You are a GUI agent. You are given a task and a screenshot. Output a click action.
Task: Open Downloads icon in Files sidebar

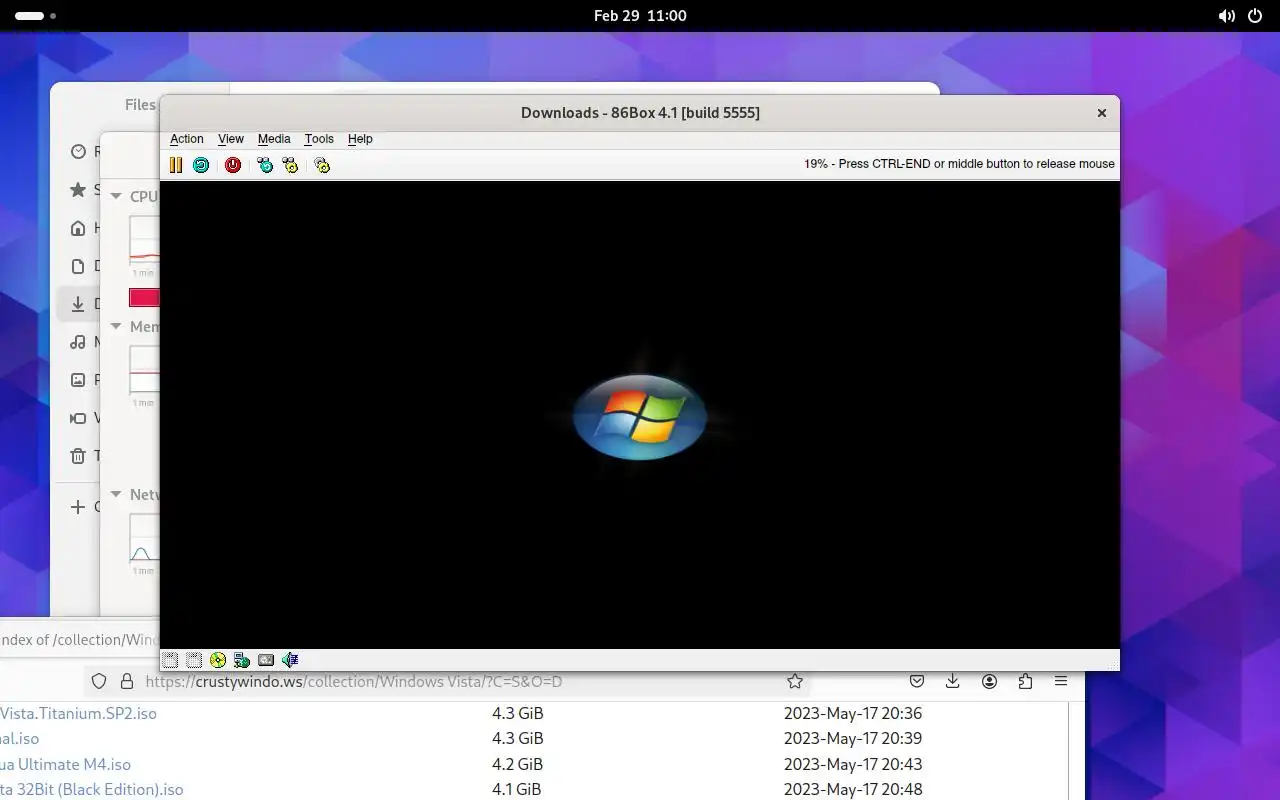[x=78, y=304]
